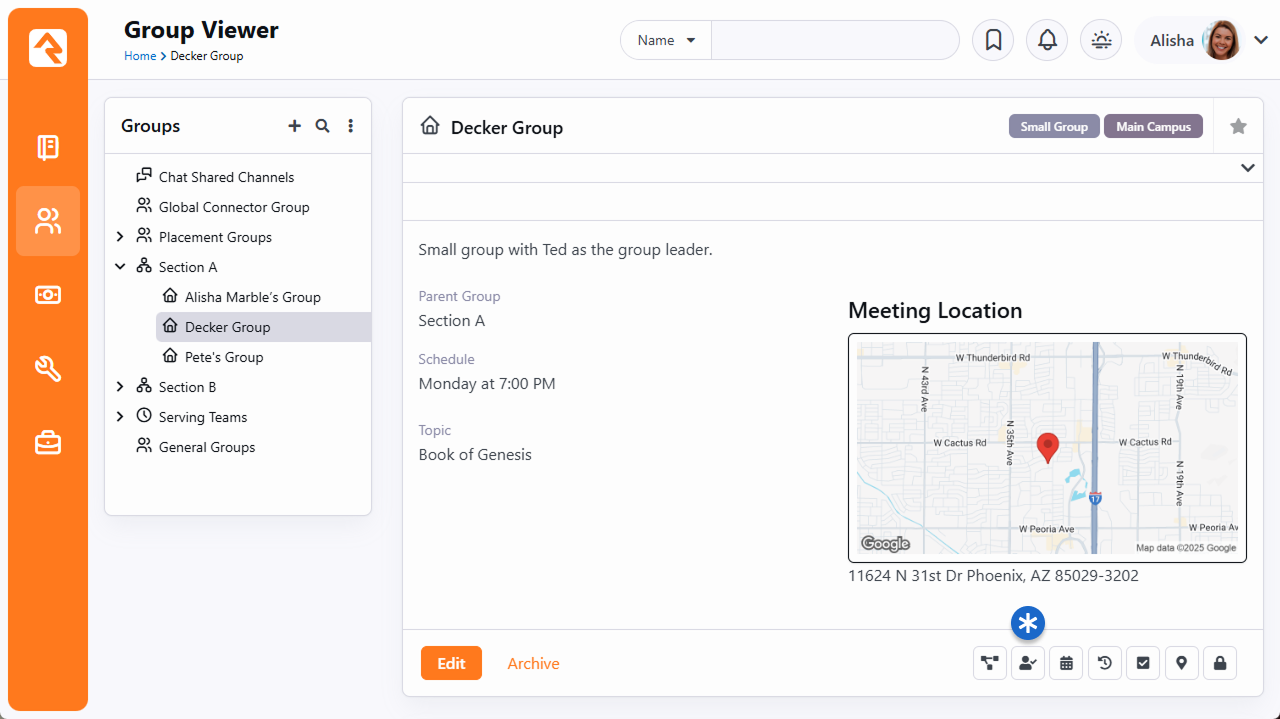Click the bookmark icon in header
The image size is (1280, 719).
click(x=993, y=41)
